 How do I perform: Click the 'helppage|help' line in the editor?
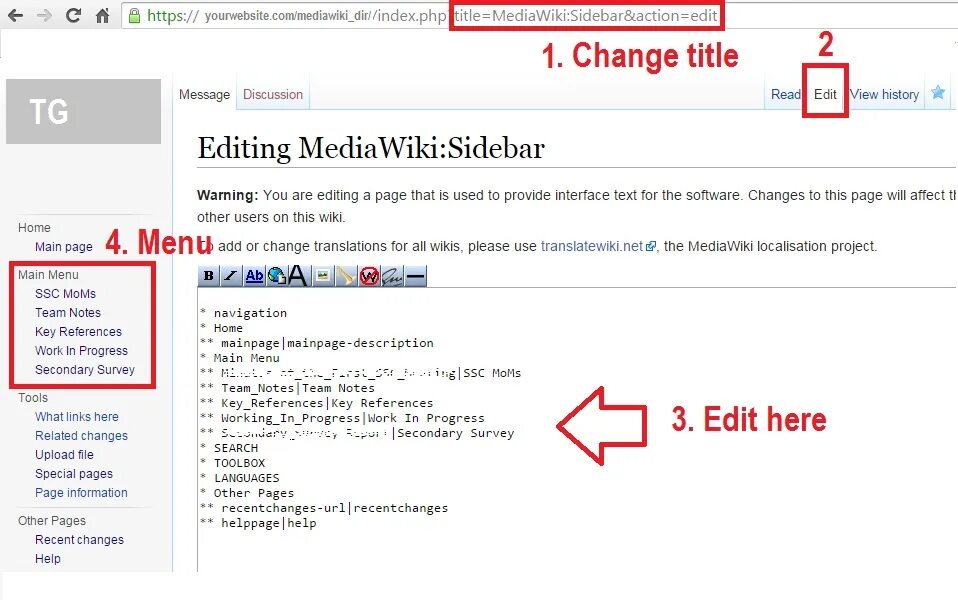258,523
